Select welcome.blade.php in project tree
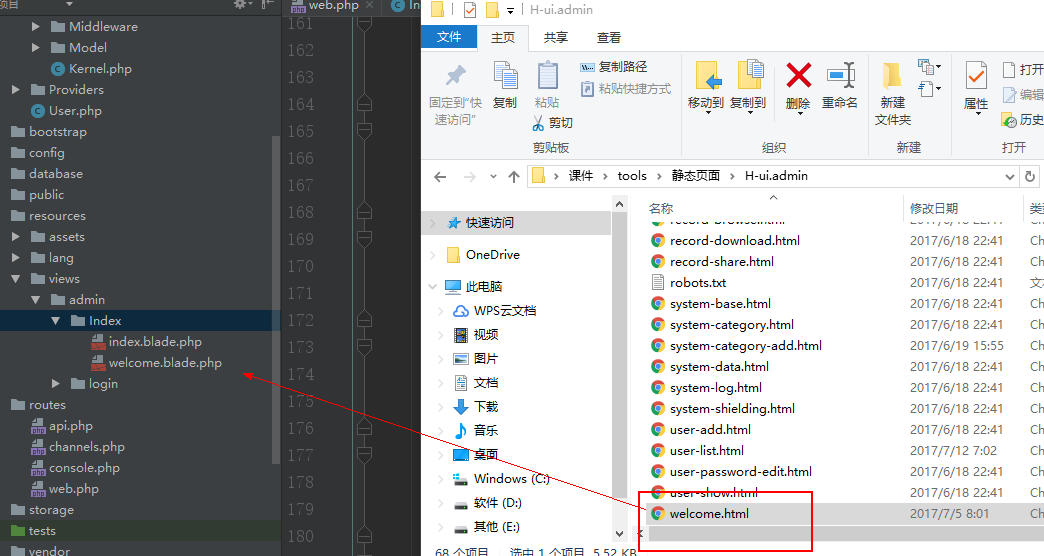Screen dimensions: 1044x556 click(164, 363)
